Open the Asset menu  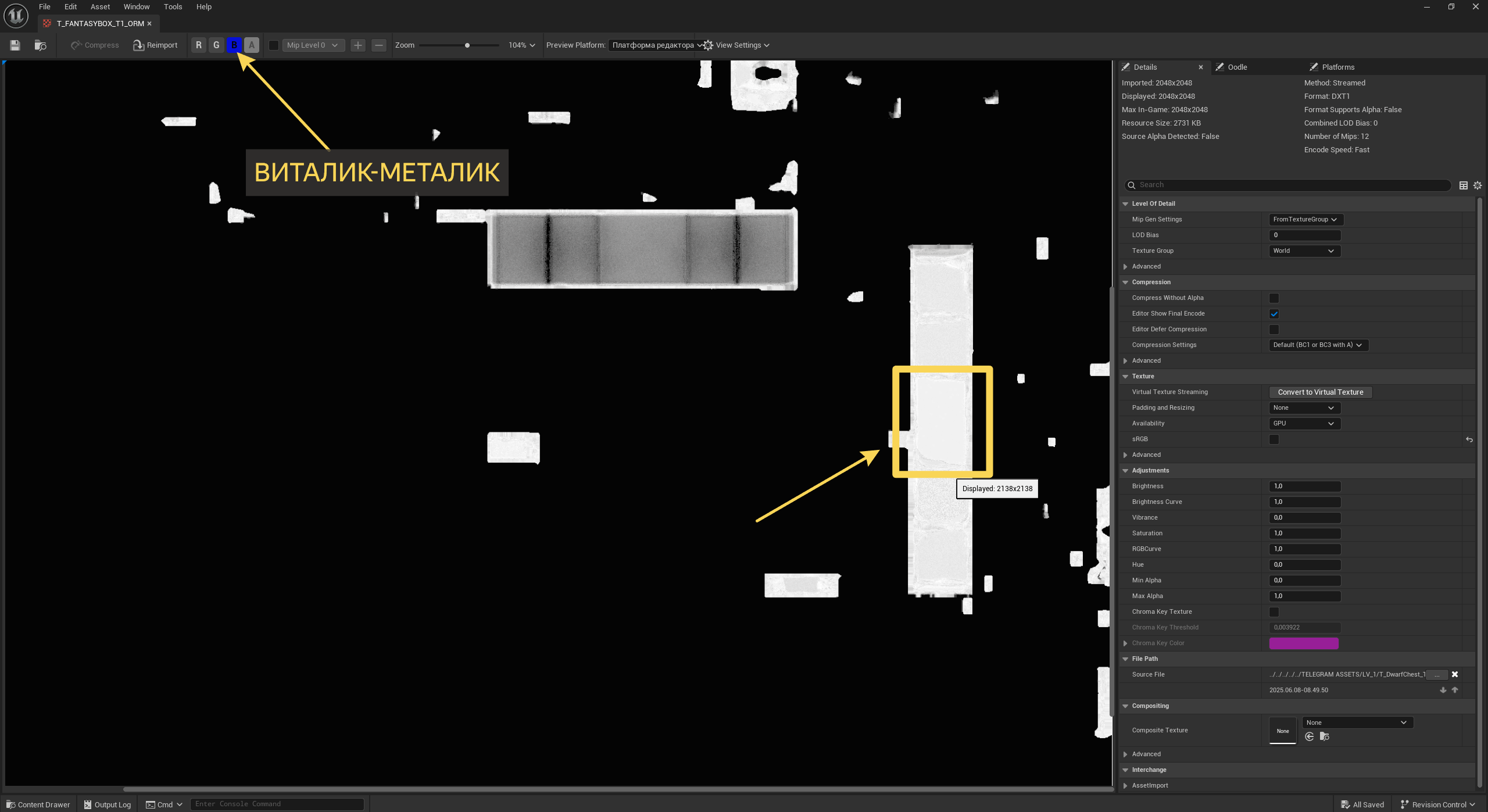coord(100,7)
